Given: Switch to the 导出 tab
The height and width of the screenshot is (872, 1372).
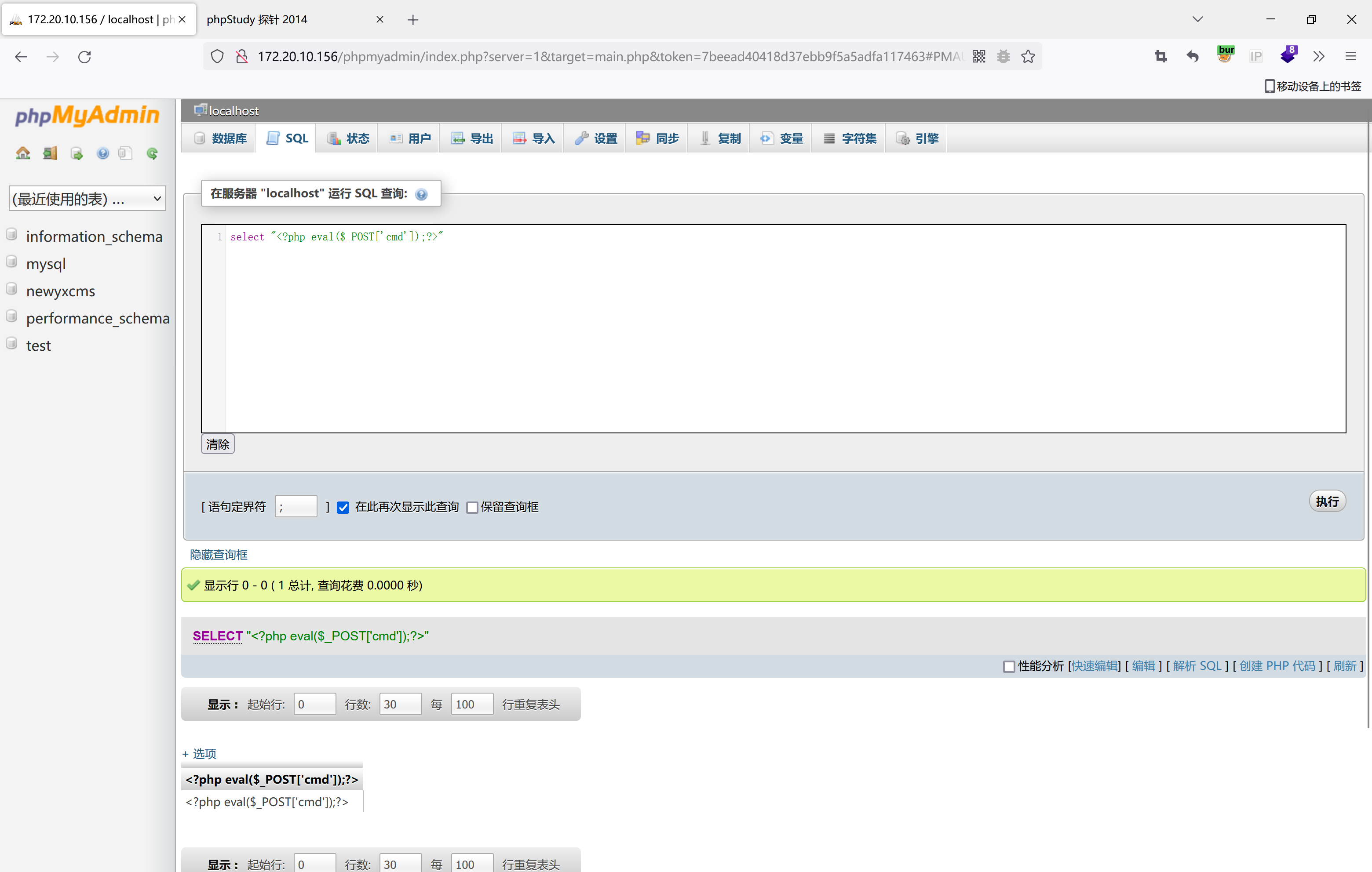Looking at the screenshot, I should (x=472, y=138).
